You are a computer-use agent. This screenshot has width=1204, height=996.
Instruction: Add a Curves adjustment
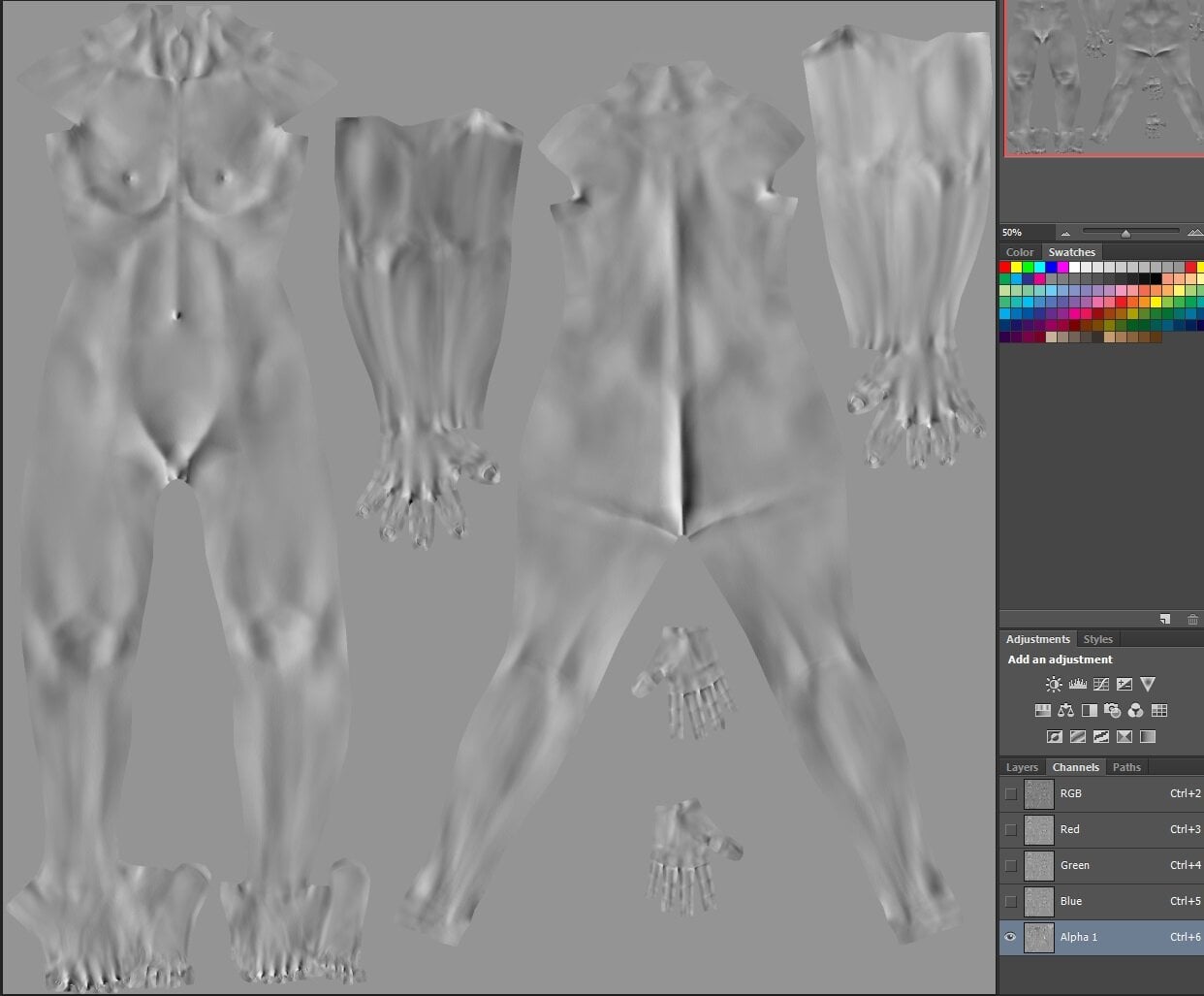tap(1100, 685)
